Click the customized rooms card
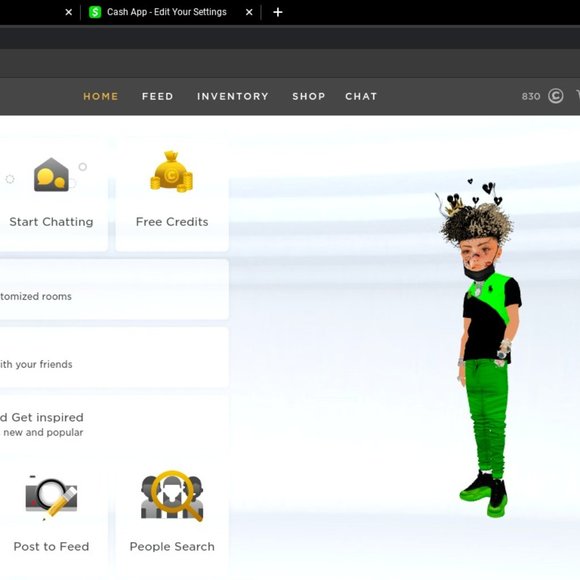The width and height of the screenshot is (580, 580). pos(114,289)
